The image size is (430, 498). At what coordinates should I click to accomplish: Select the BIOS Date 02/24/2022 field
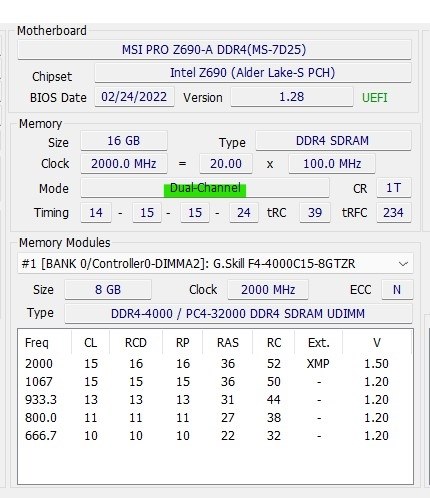click(134, 97)
